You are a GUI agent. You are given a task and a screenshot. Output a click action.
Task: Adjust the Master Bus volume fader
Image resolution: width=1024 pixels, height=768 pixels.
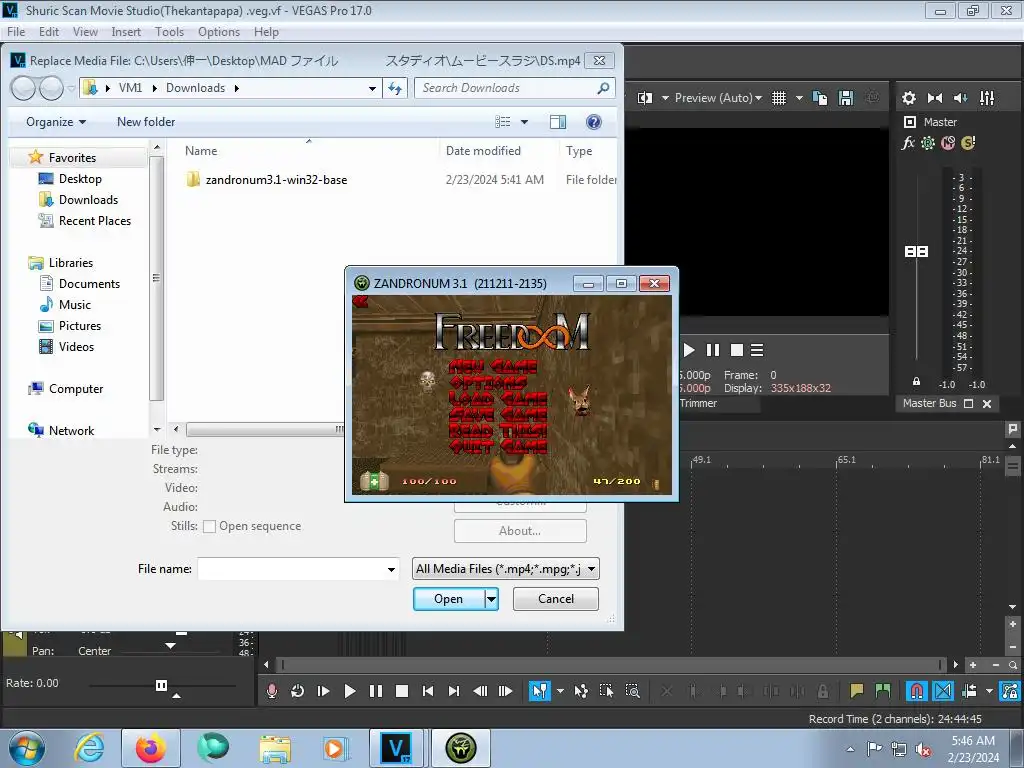pos(916,251)
